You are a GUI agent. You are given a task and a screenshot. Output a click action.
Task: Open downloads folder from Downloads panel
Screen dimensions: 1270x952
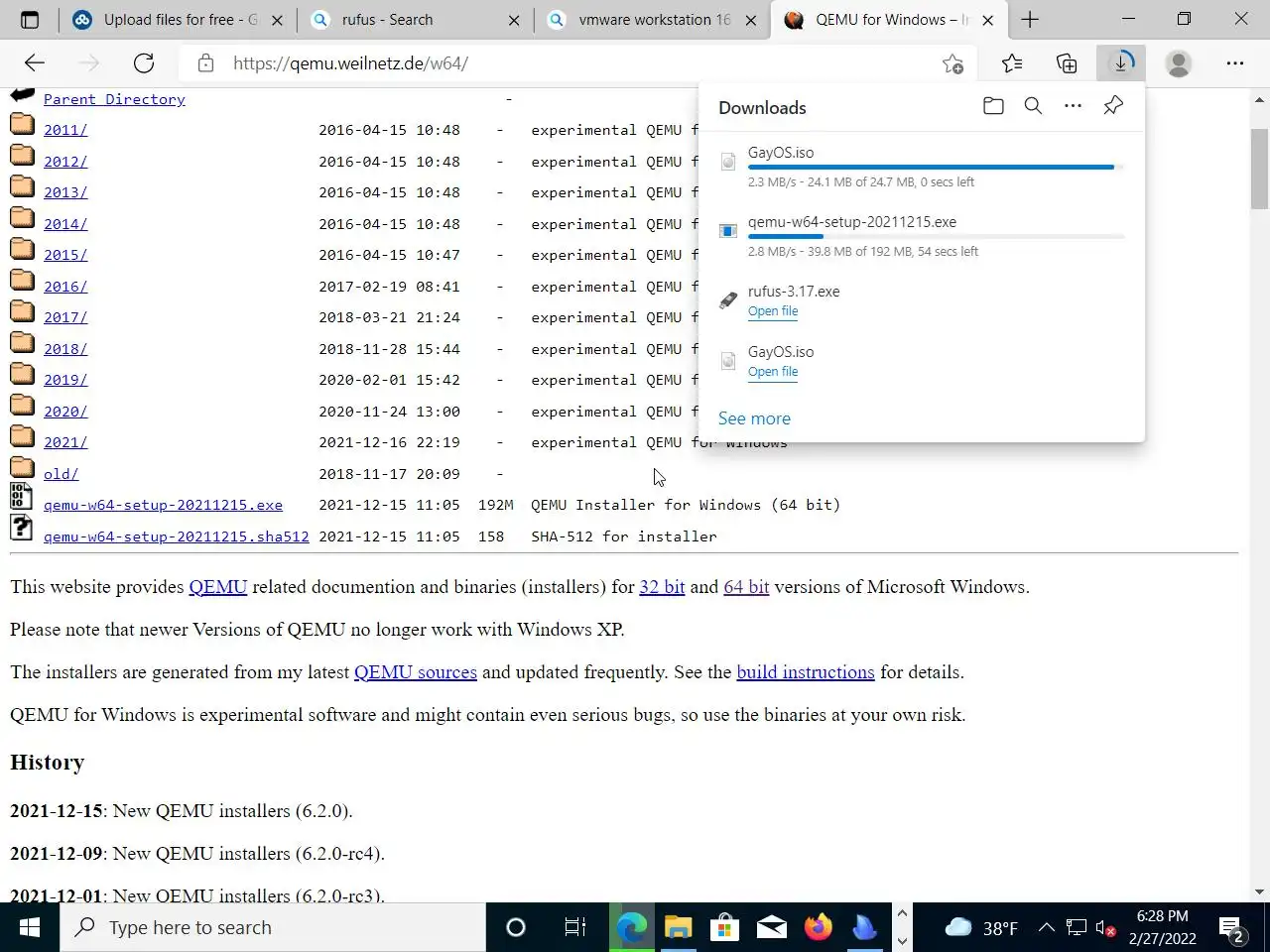pyautogui.click(x=993, y=106)
